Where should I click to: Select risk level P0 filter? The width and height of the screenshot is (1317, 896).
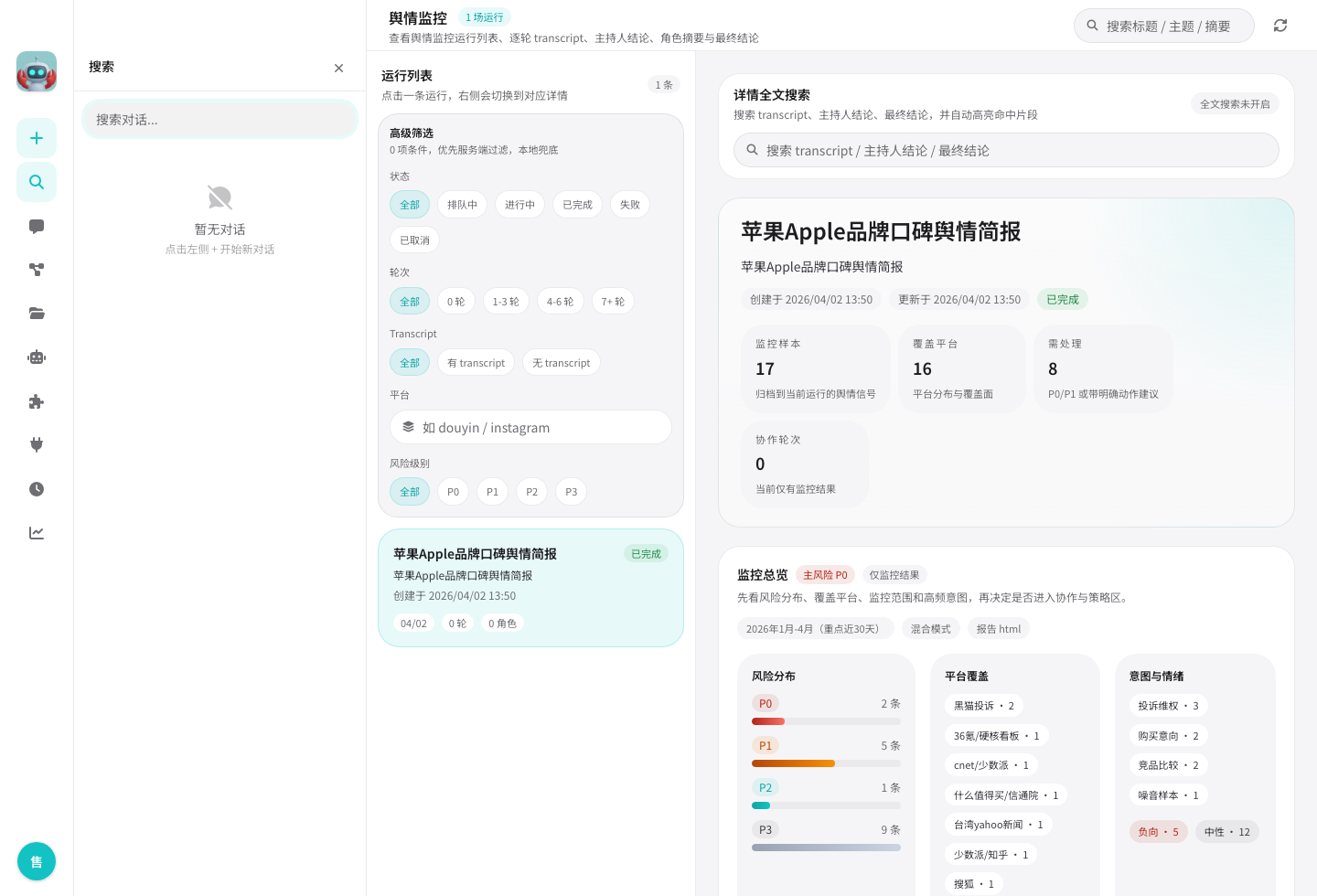click(x=453, y=492)
